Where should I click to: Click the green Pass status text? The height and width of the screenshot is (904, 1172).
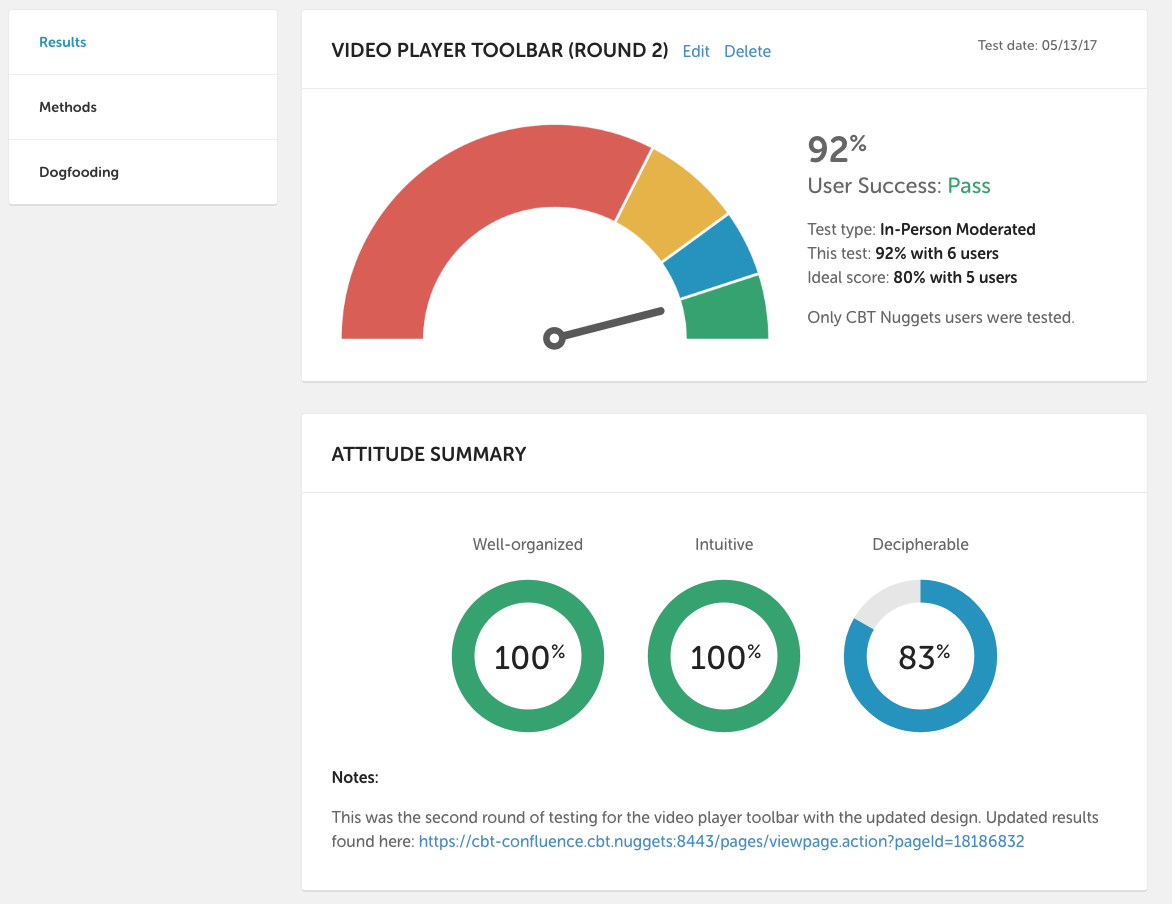pos(969,186)
